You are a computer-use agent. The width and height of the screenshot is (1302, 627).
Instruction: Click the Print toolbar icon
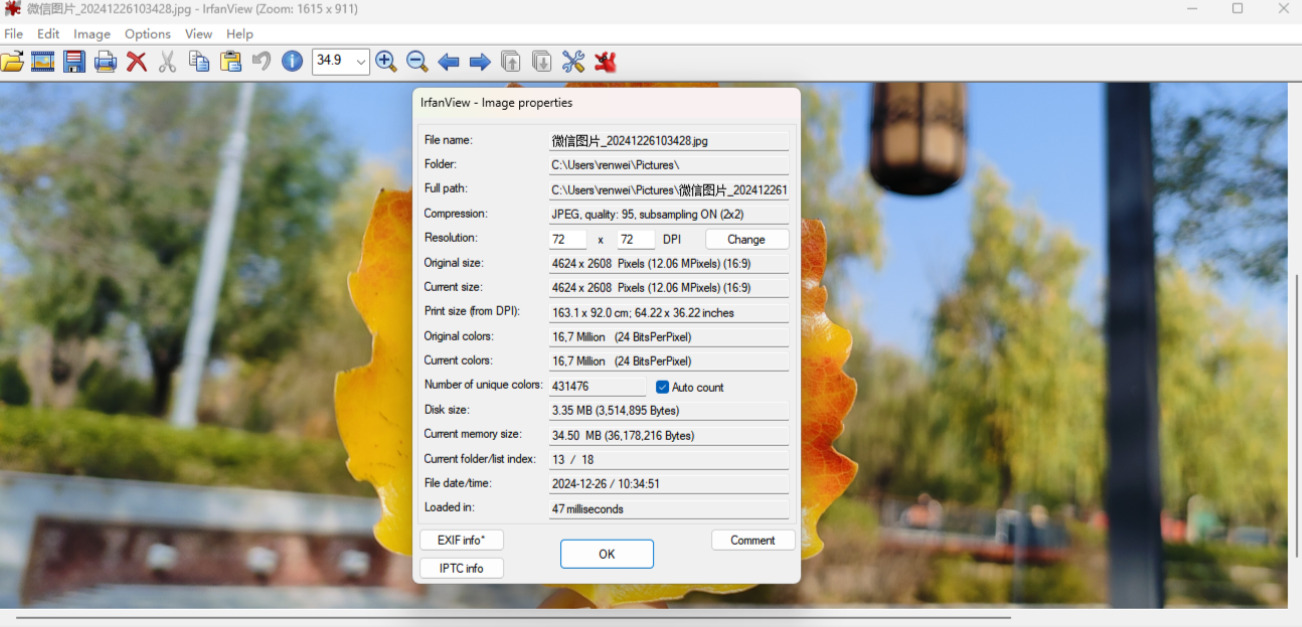tap(105, 62)
